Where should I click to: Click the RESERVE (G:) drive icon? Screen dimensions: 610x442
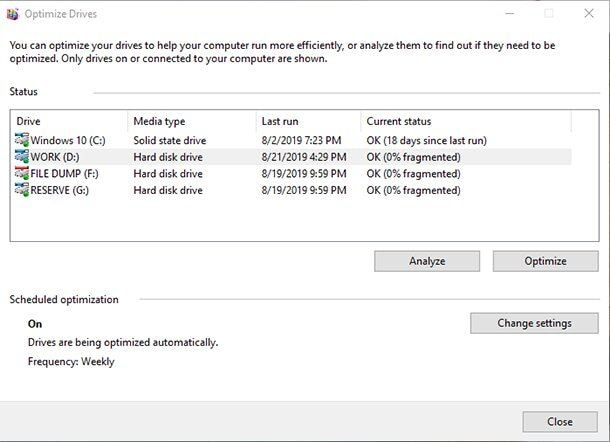coord(22,190)
